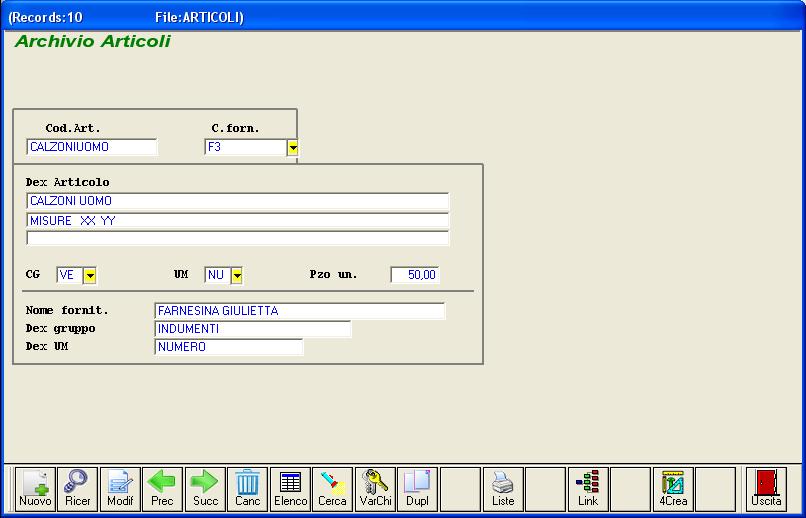Open the VarChi keys icon

(x=376, y=488)
